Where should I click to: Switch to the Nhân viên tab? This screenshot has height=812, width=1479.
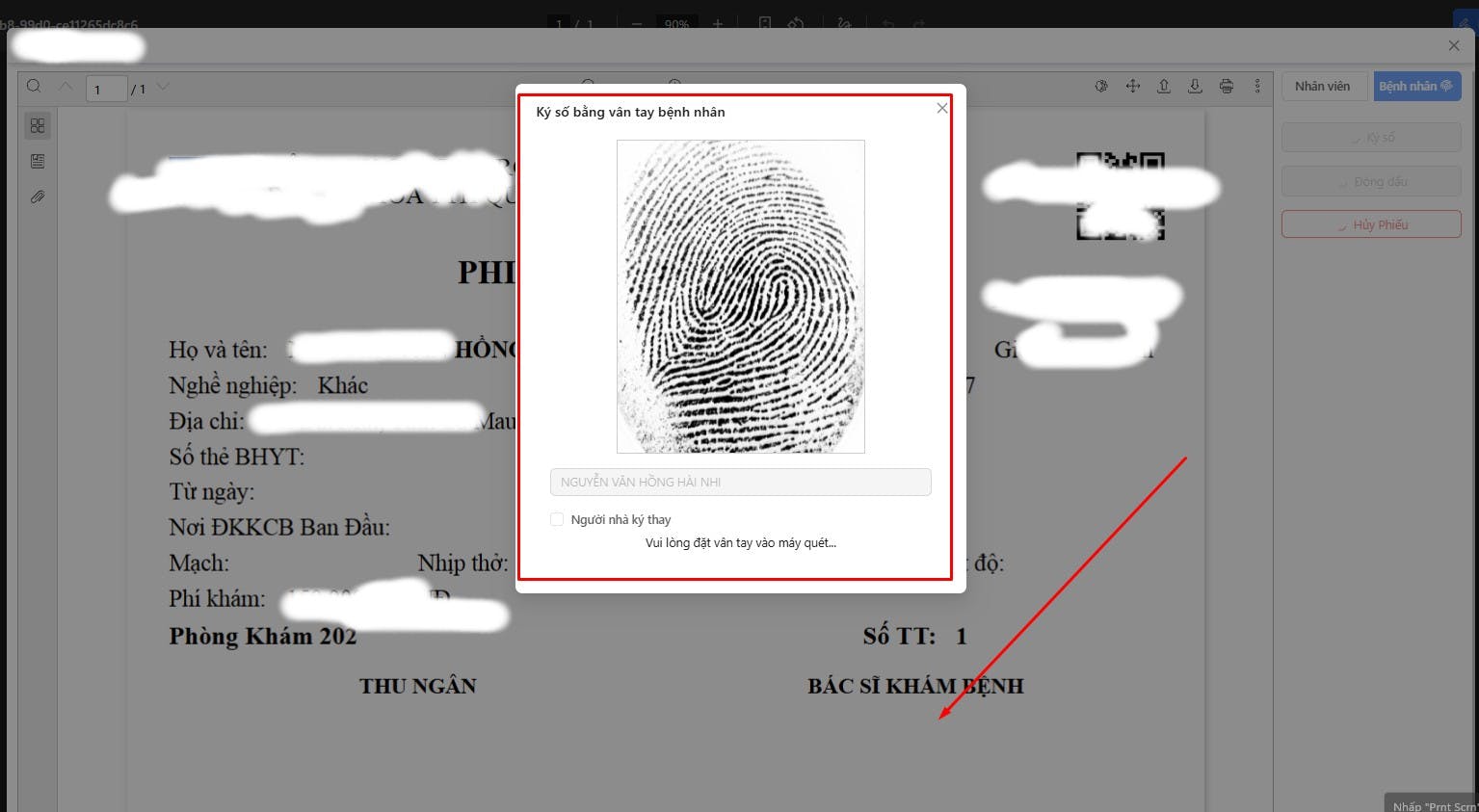[x=1323, y=87]
